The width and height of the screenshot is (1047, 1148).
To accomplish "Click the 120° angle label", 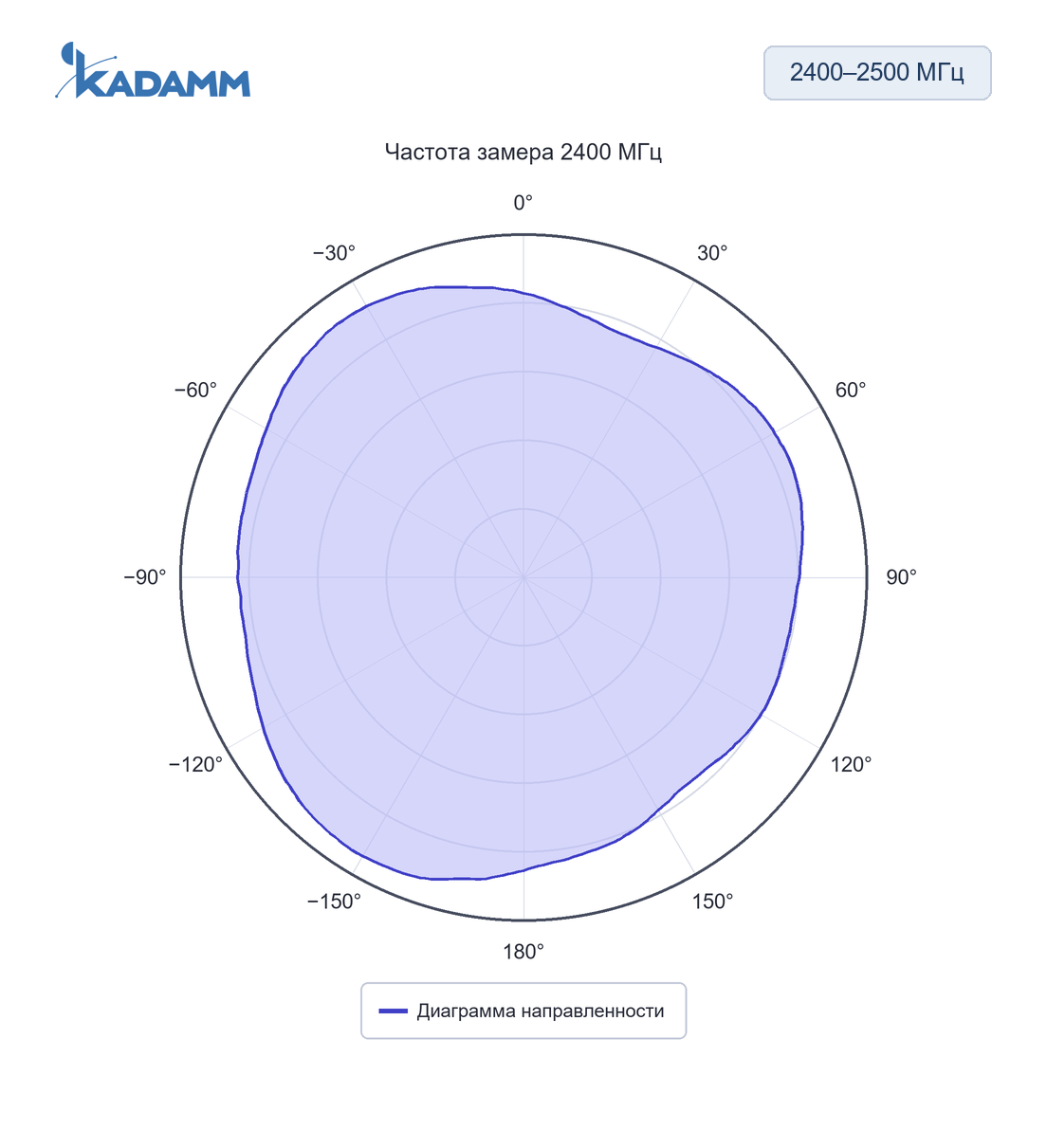I will pyautogui.click(x=851, y=765).
